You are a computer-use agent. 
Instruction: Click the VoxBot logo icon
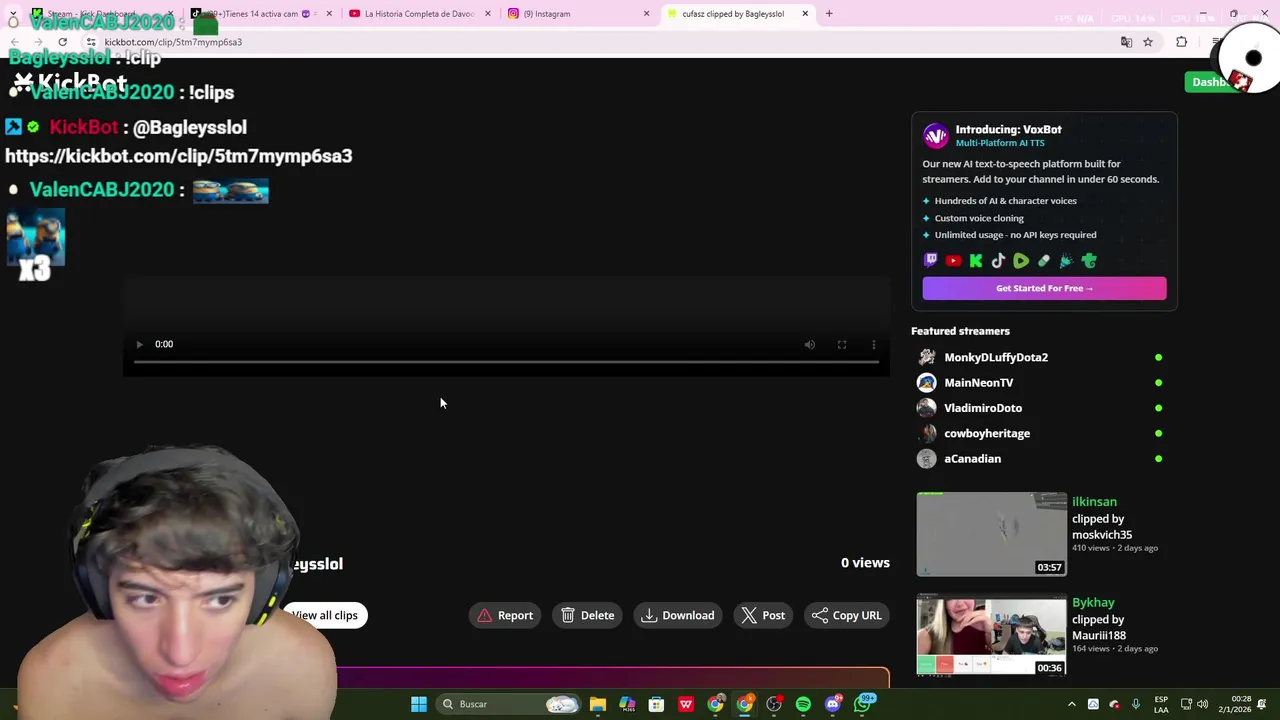[935, 135]
